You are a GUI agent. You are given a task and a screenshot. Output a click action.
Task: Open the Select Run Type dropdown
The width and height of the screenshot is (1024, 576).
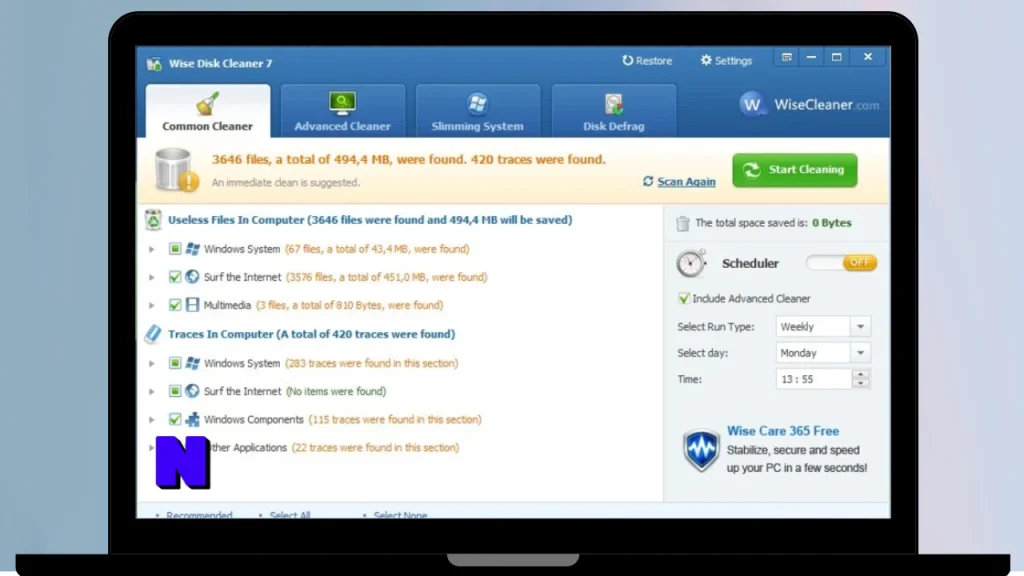coord(823,327)
